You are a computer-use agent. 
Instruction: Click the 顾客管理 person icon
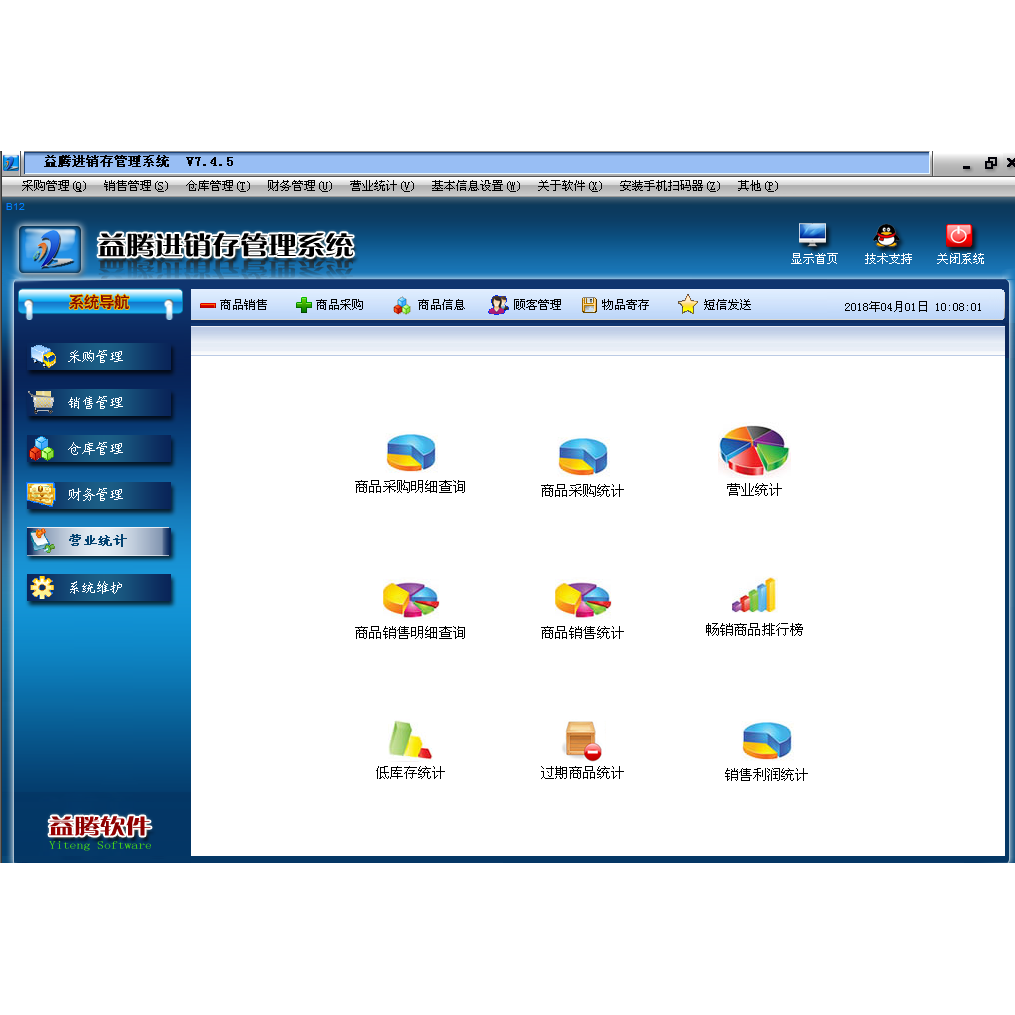tap(498, 304)
